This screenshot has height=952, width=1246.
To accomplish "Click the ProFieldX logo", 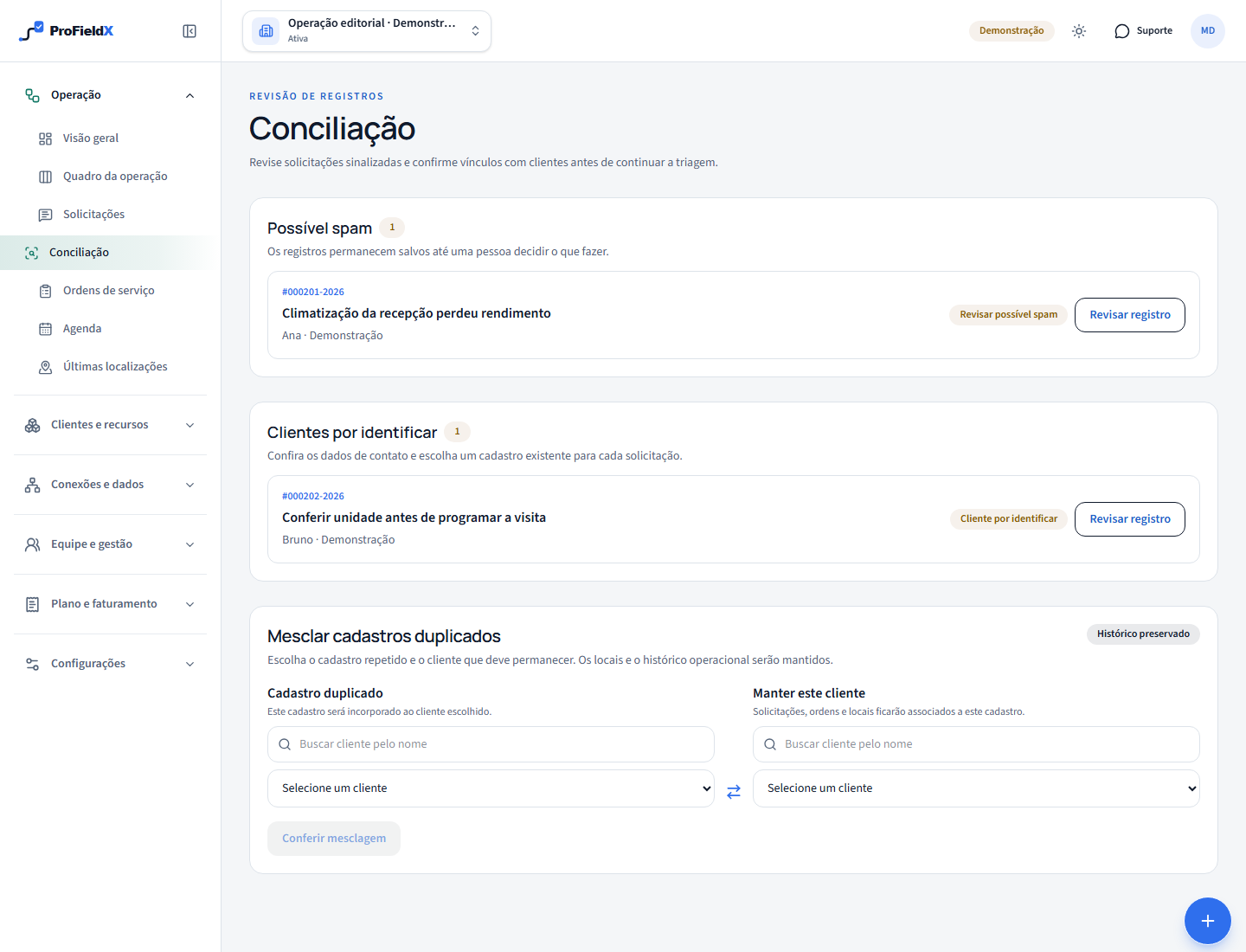I will pyautogui.click(x=67, y=31).
